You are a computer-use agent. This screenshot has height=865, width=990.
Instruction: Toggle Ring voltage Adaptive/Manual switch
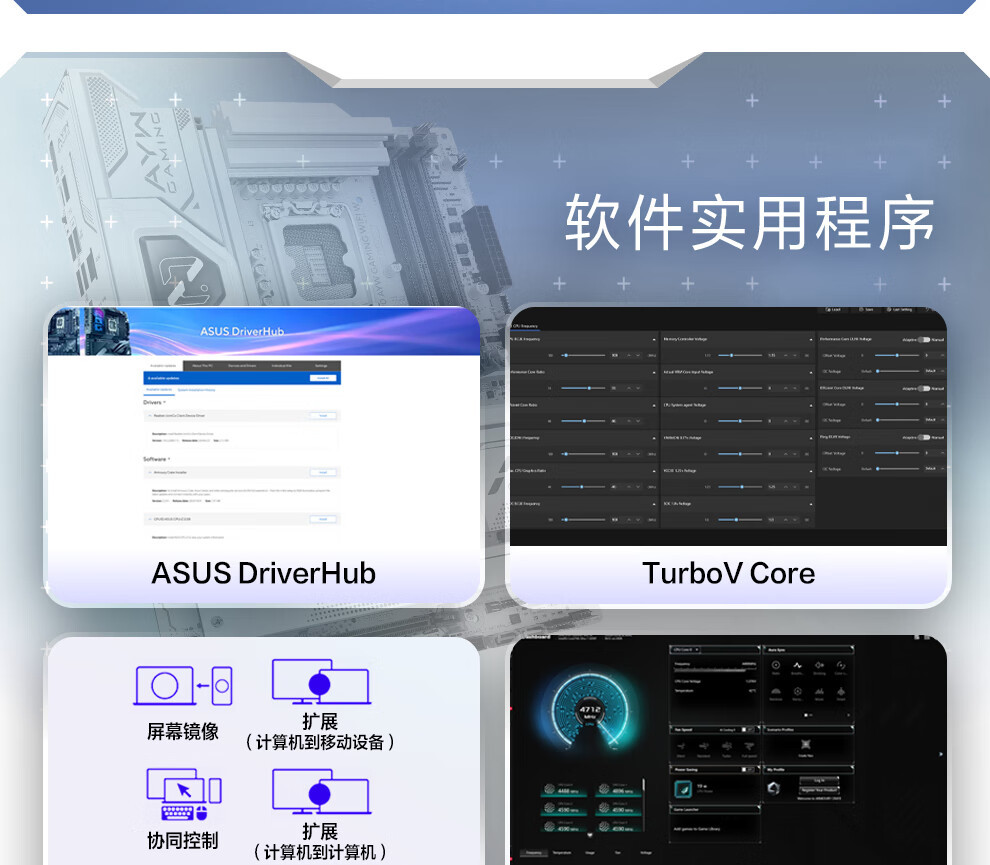point(924,437)
